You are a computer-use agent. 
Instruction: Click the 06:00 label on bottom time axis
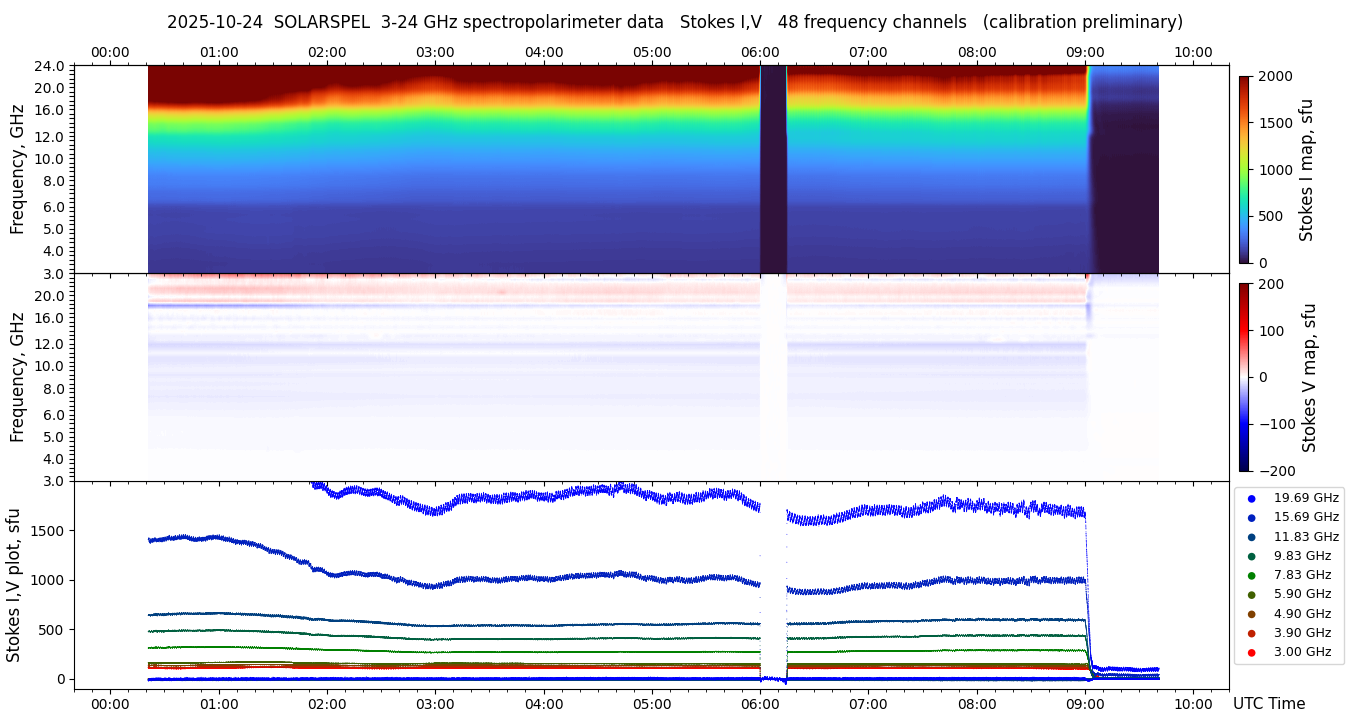tap(760, 704)
